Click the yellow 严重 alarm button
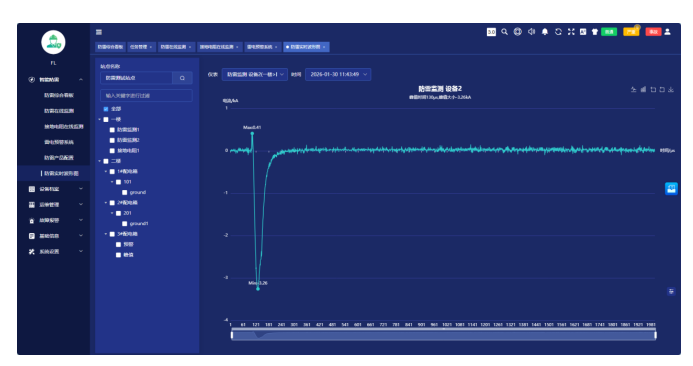Image resolution: width=693 pixels, height=366 pixels. [631, 32]
